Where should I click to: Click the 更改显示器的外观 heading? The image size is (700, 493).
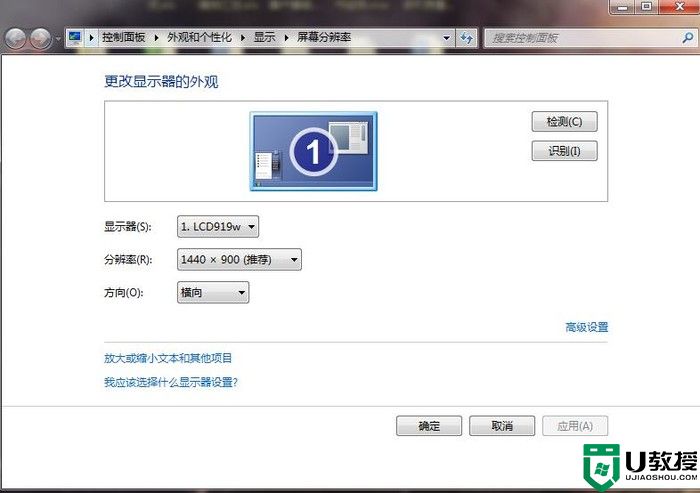(x=161, y=82)
